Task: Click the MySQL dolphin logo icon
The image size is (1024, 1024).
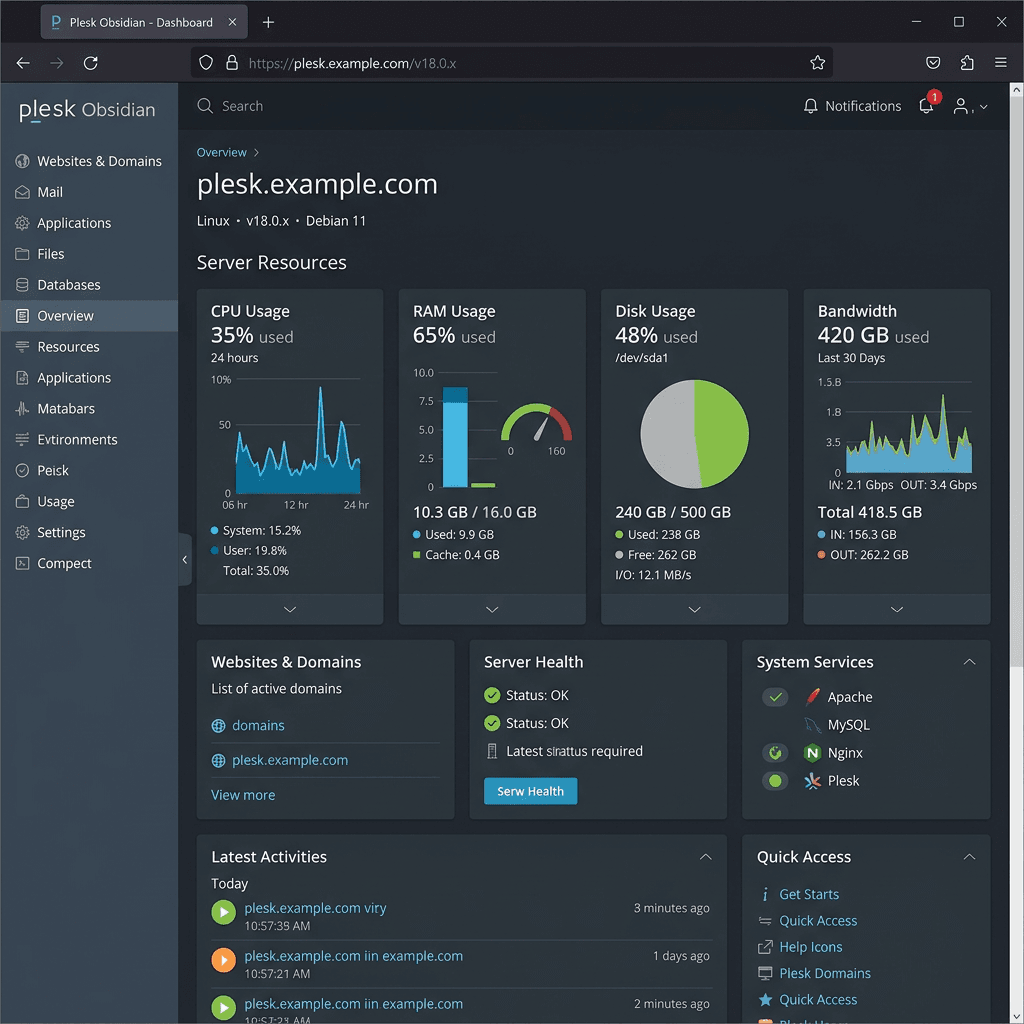Action: coord(812,725)
